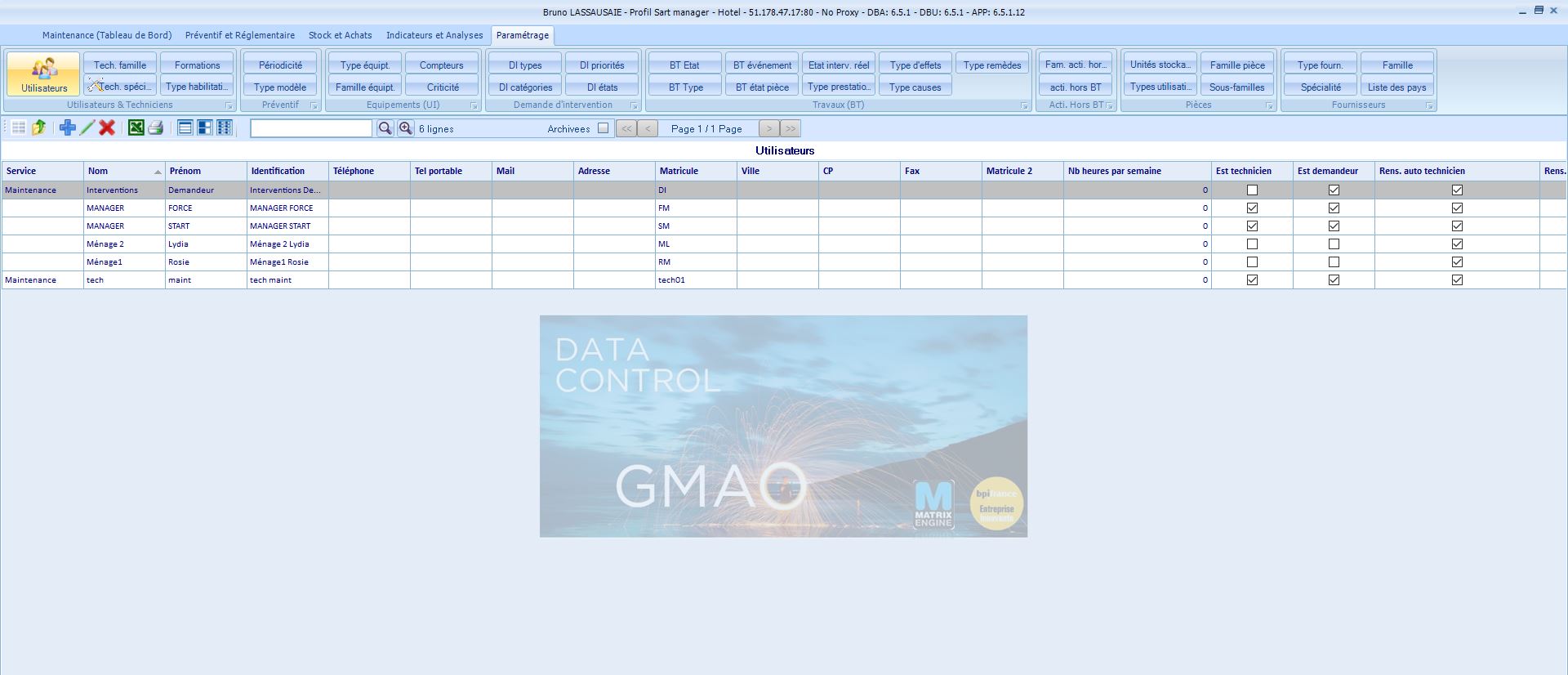Toggle Est technicien for MANAGER START row
This screenshot has width=1568, height=675.
1252,226
